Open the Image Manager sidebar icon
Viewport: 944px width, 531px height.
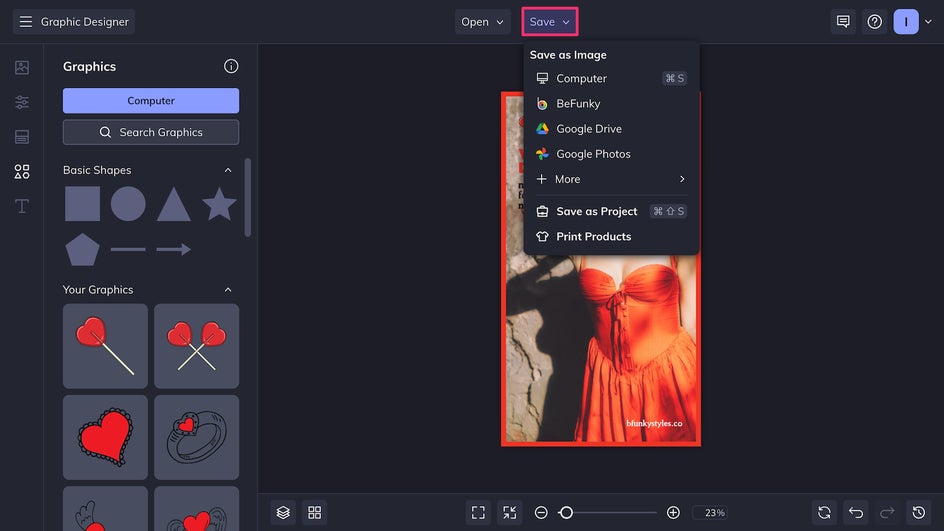(22, 68)
